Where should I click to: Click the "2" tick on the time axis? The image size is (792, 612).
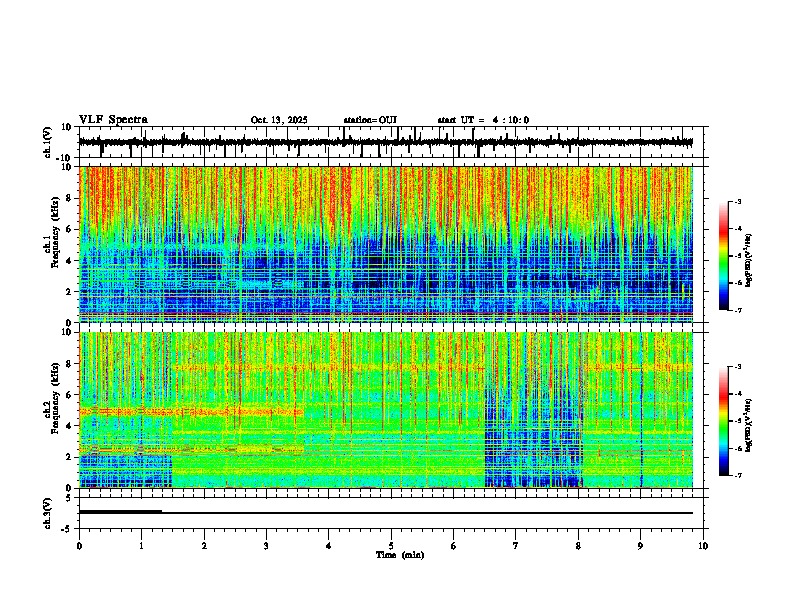[204, 546]
